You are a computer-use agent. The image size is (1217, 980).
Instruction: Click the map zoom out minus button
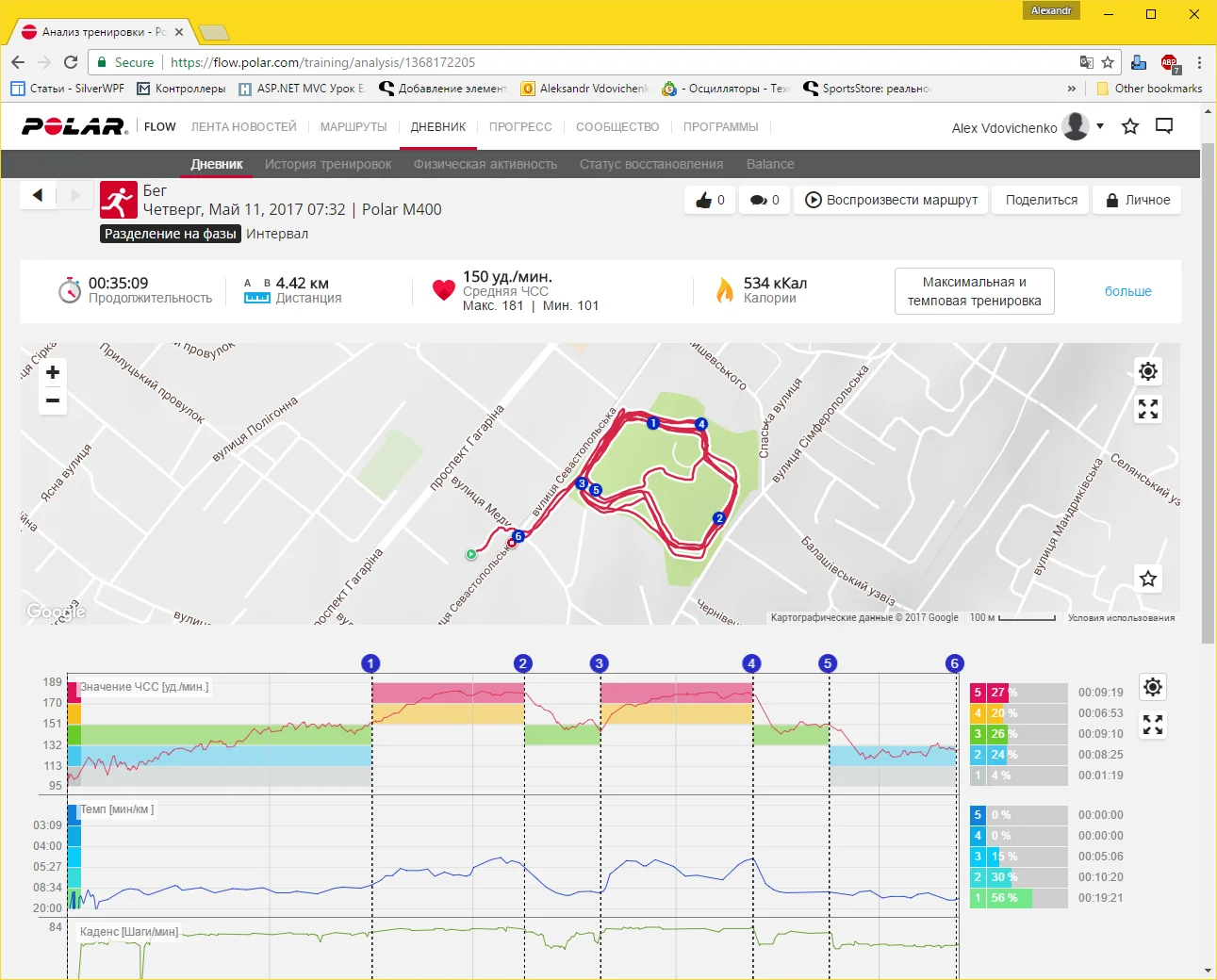click(x=53, y=400)
